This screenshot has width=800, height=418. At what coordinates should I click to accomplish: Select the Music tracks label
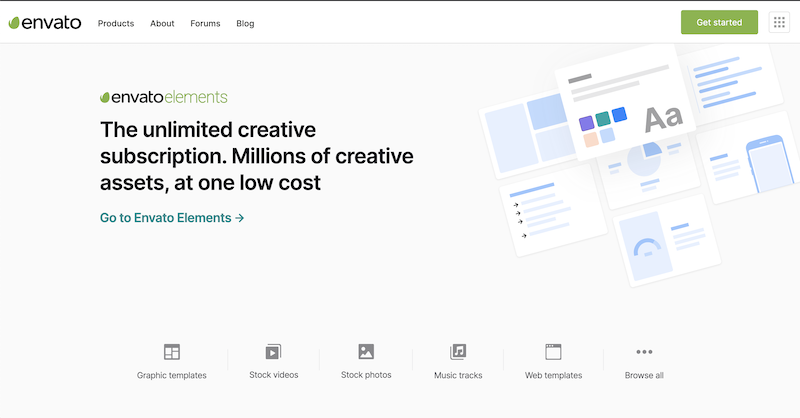pyautogui.click(x=458, y=375)
